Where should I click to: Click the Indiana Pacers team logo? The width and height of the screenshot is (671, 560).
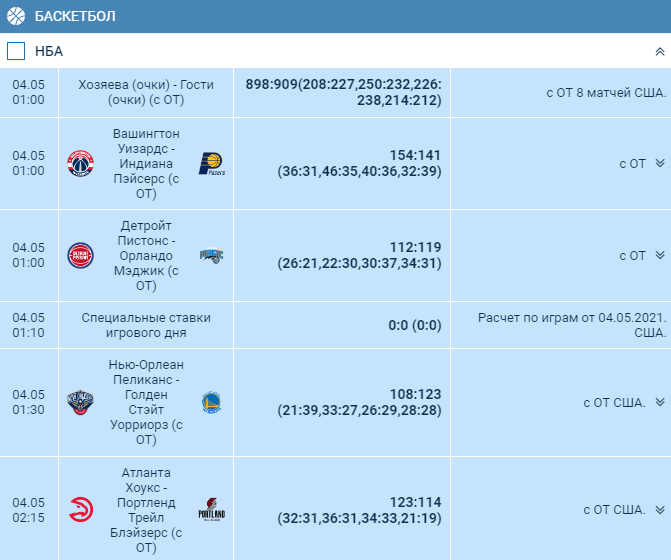(212, 164)
